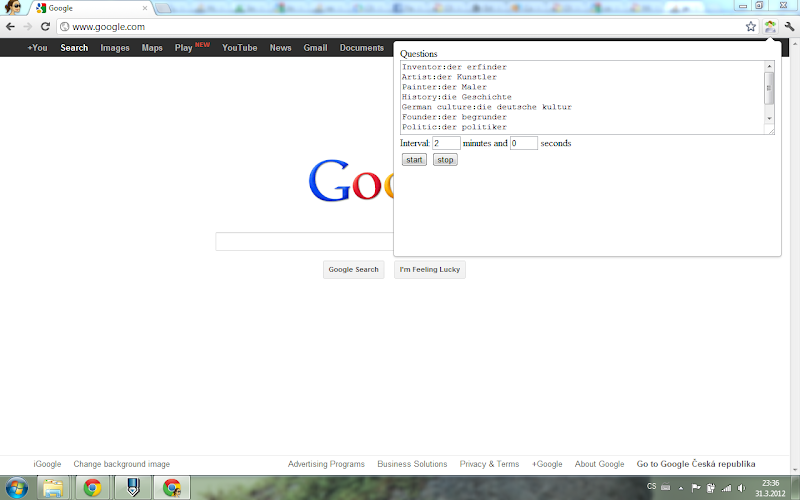This screenshot has width=800, height=500.
Task: Open a new tab with the tab button
Action: coord(163,8)
